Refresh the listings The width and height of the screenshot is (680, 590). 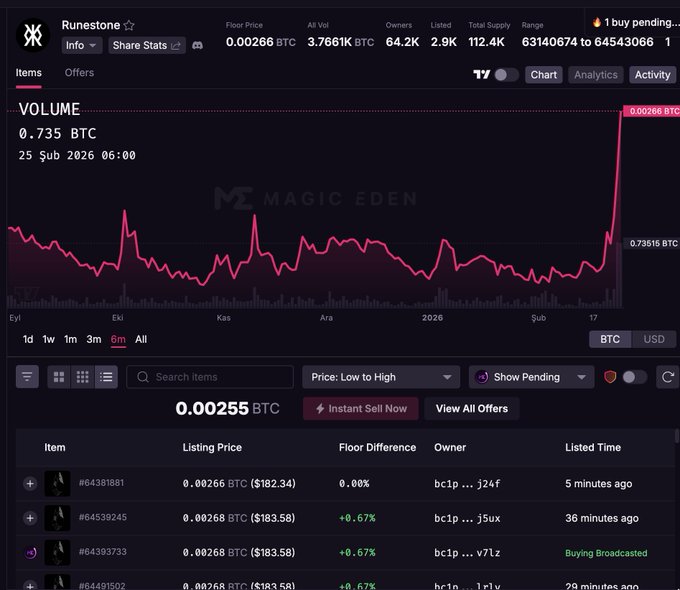(x=667, y=377)
